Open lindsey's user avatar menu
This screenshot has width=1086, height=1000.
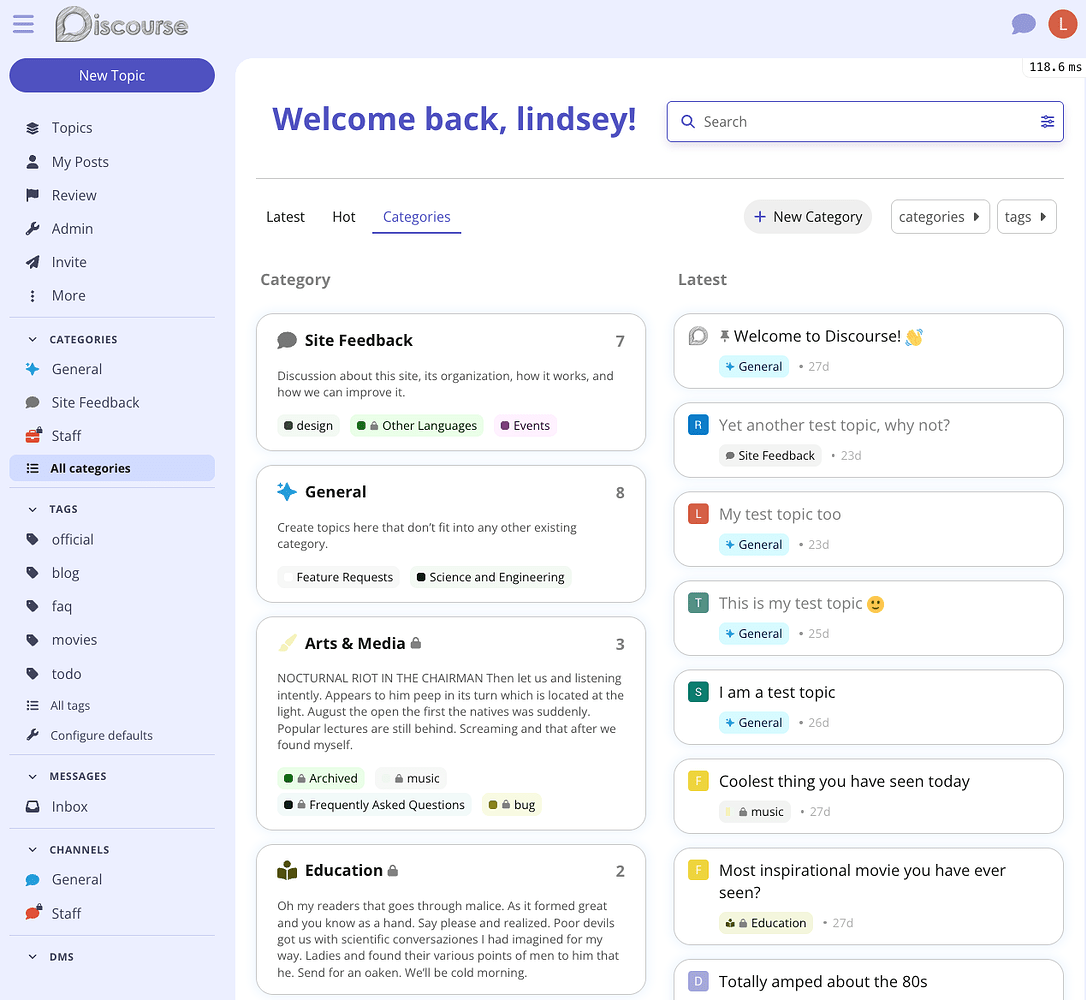point(1062,24)
